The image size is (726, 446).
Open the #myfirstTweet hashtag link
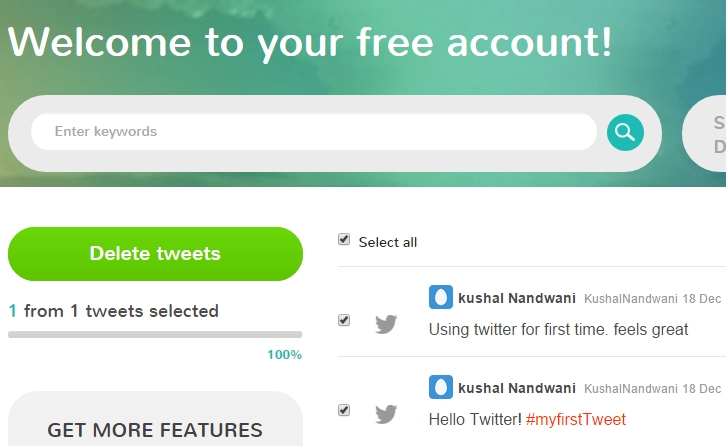(x=575, y=419)
